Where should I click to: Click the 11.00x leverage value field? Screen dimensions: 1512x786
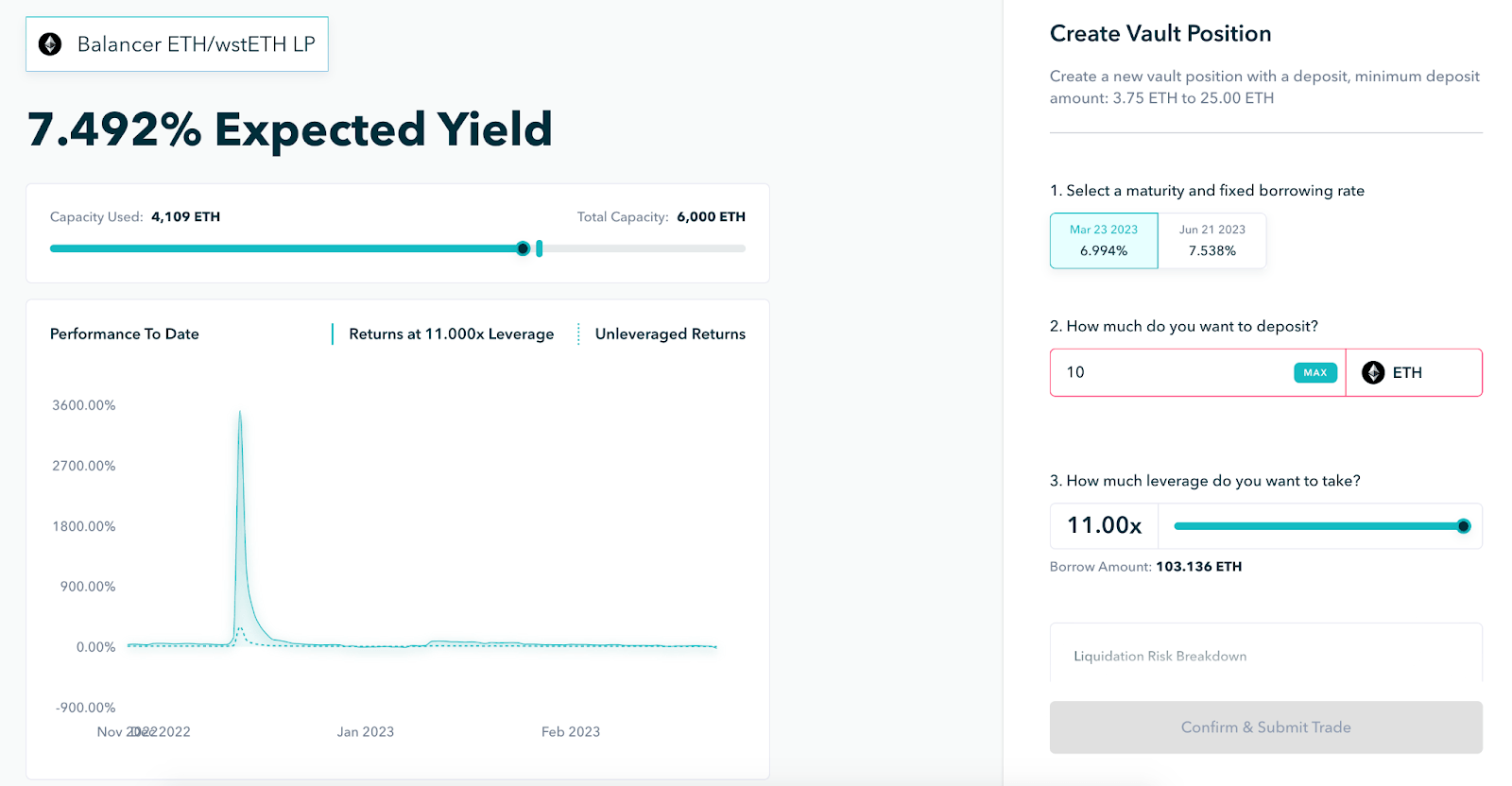point(1105,525)
